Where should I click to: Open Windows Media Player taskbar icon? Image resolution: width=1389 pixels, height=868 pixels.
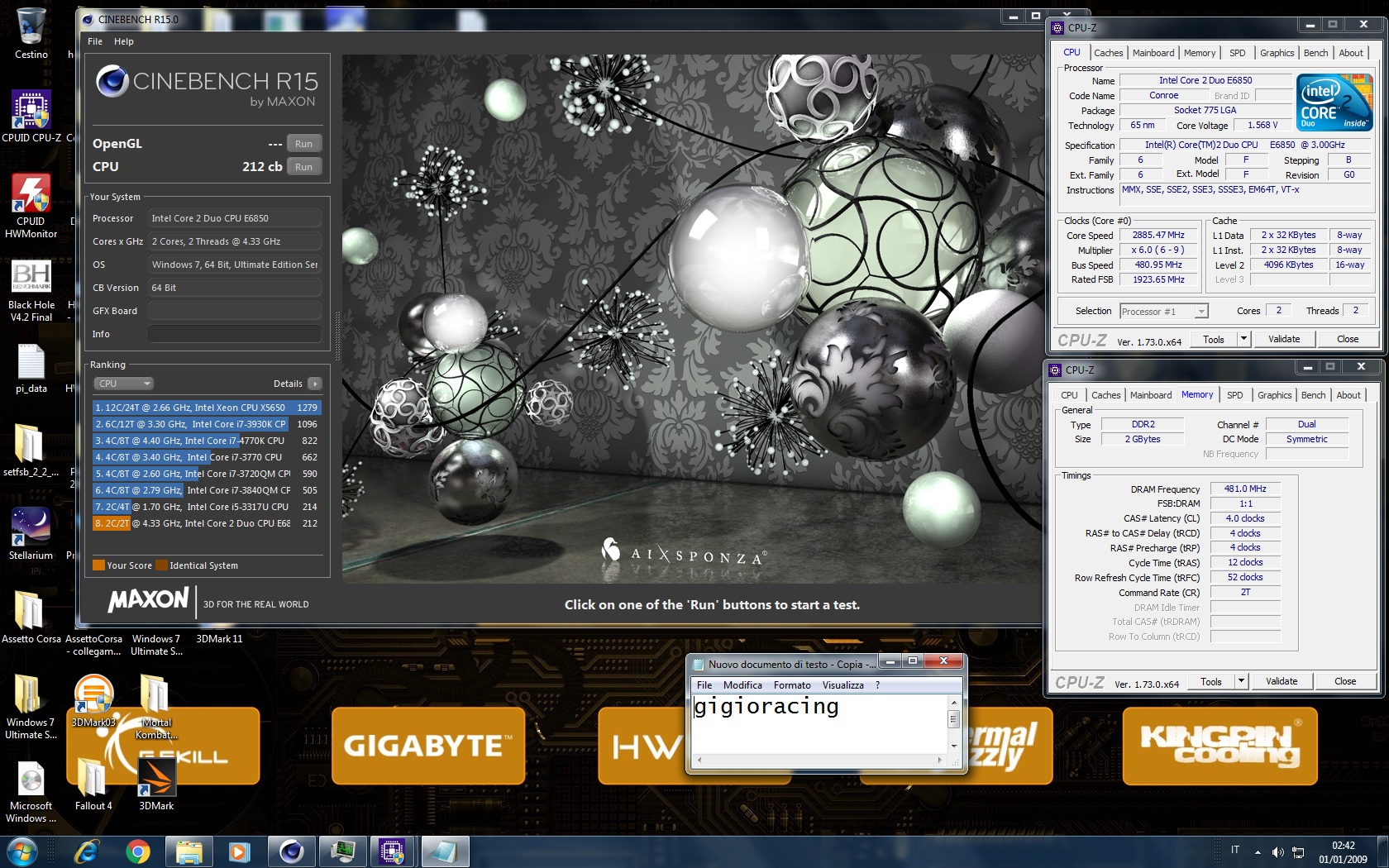point(240,851)
